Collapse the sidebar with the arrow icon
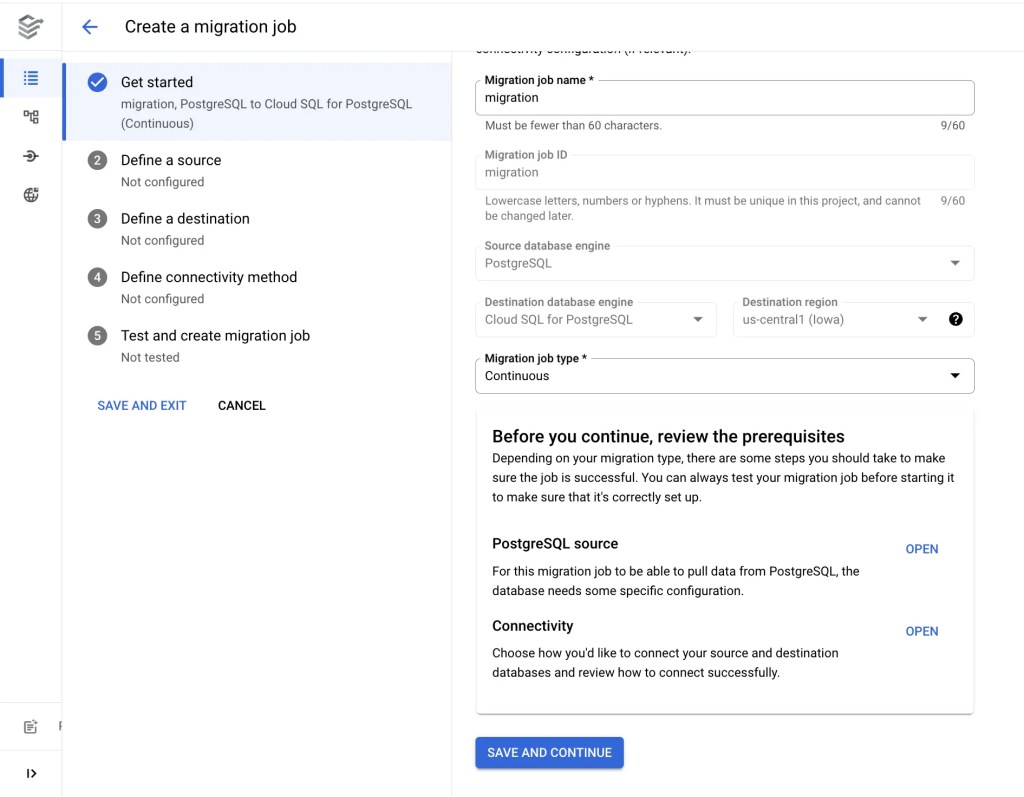 coord(30,772)
